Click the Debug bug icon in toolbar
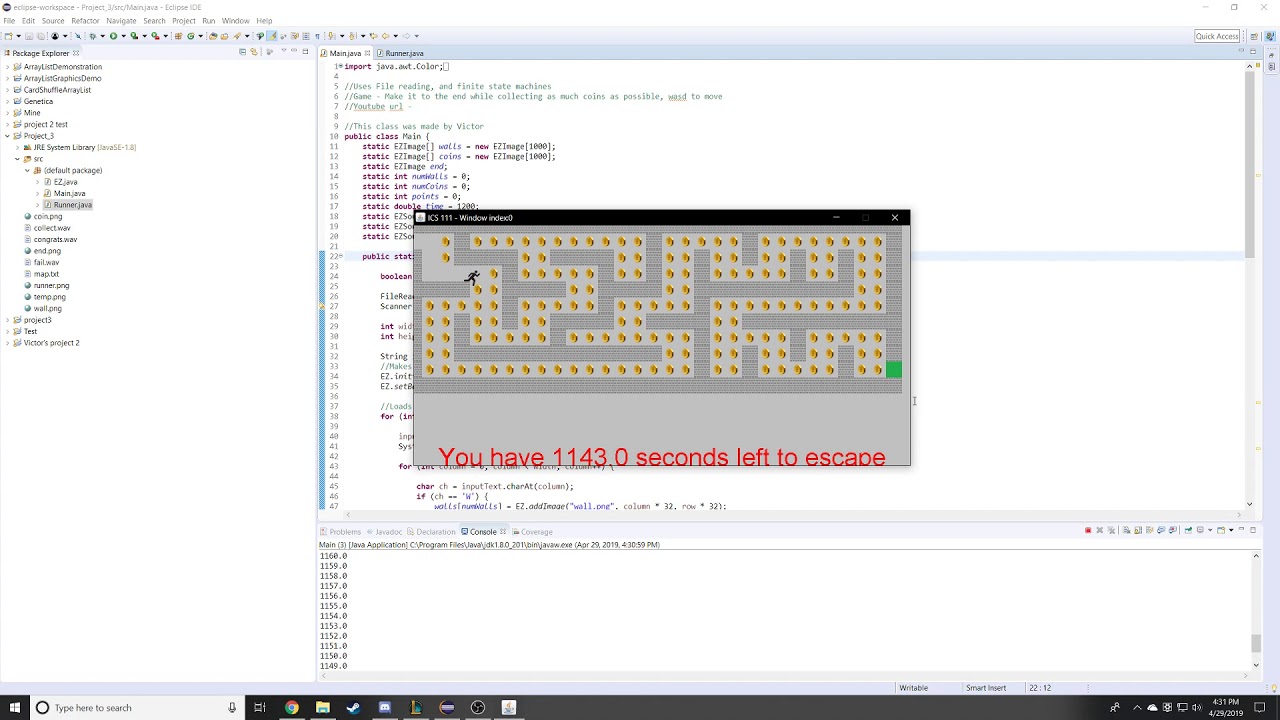 pos(93,36)
